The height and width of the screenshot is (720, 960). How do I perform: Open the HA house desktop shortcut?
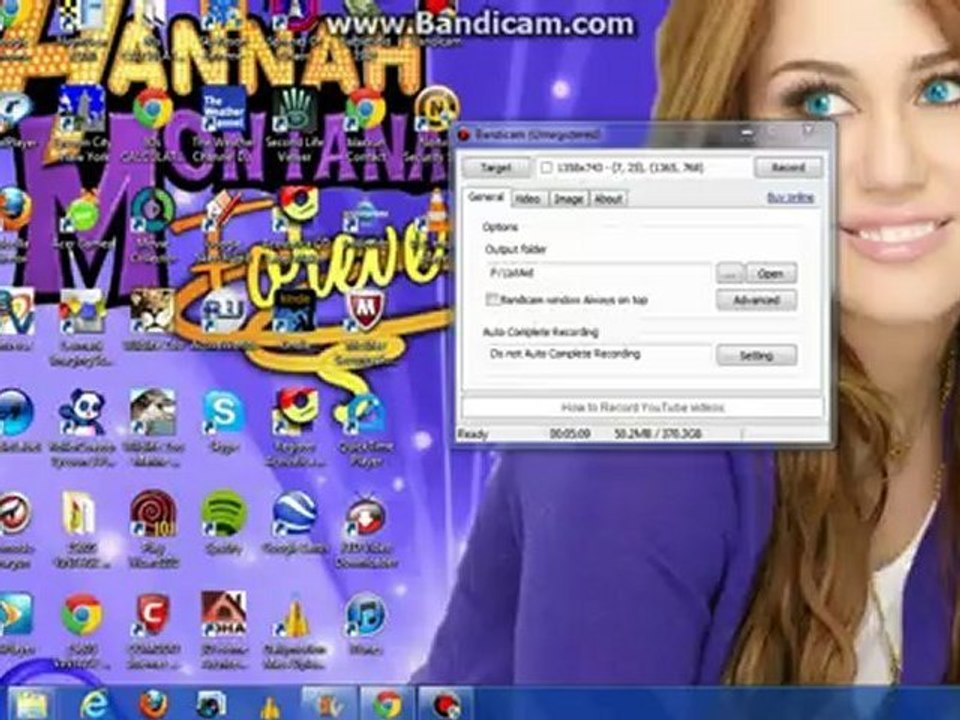(x=224, y=614)
